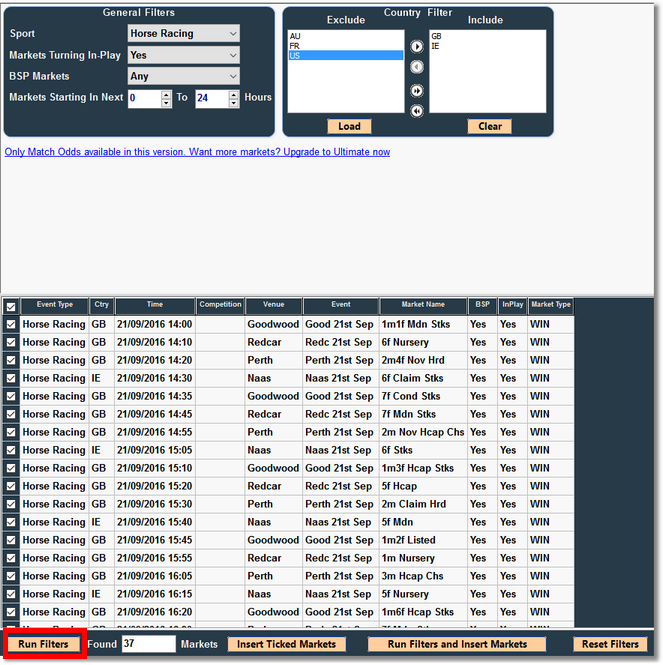Click Insert Ticked Markets button
This screenshot has height=665, width=663.
286,644
